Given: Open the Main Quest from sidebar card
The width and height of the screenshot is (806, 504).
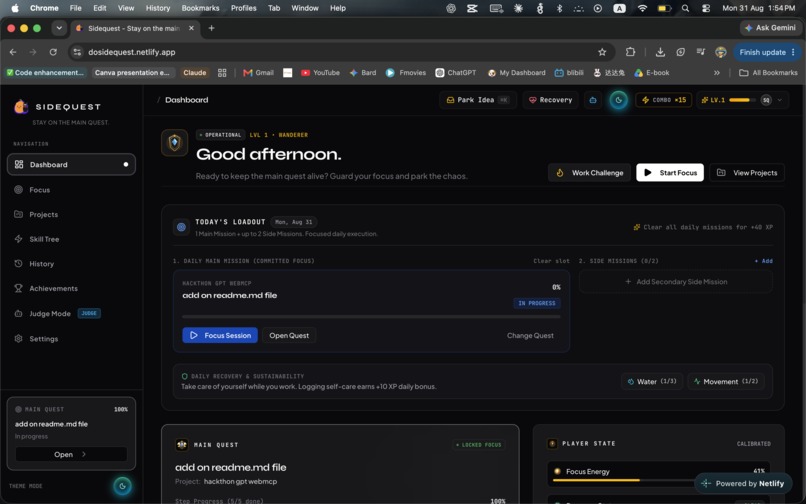Looking at the screenshot, I should 71,454.
